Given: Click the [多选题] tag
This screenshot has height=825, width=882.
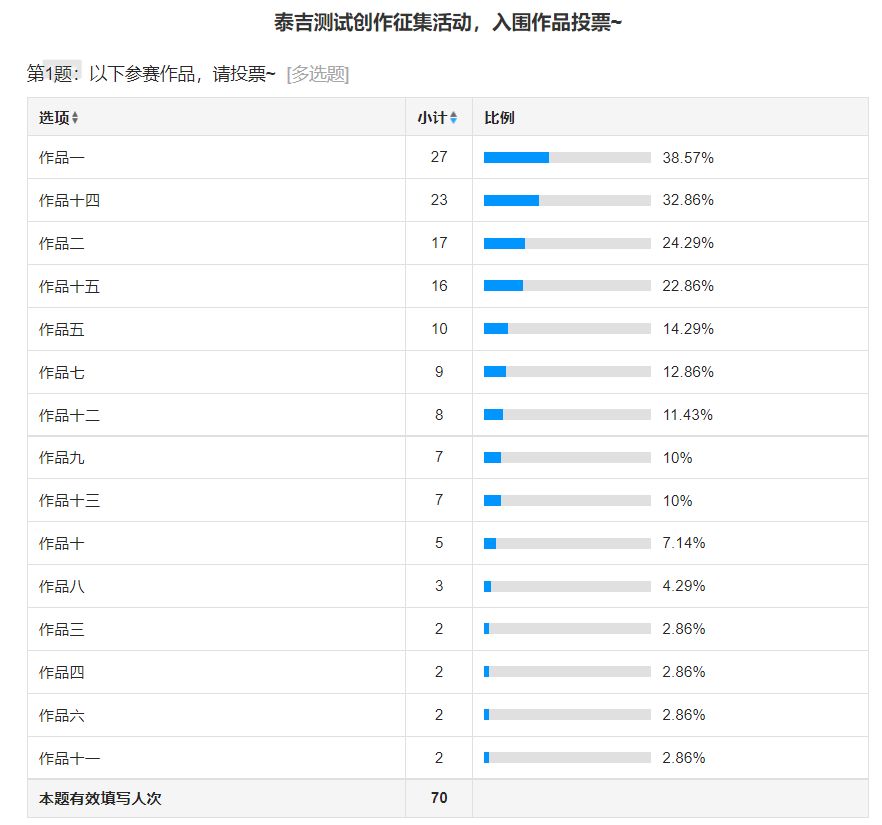Looking at the screenshot, I should coord(318,75).
